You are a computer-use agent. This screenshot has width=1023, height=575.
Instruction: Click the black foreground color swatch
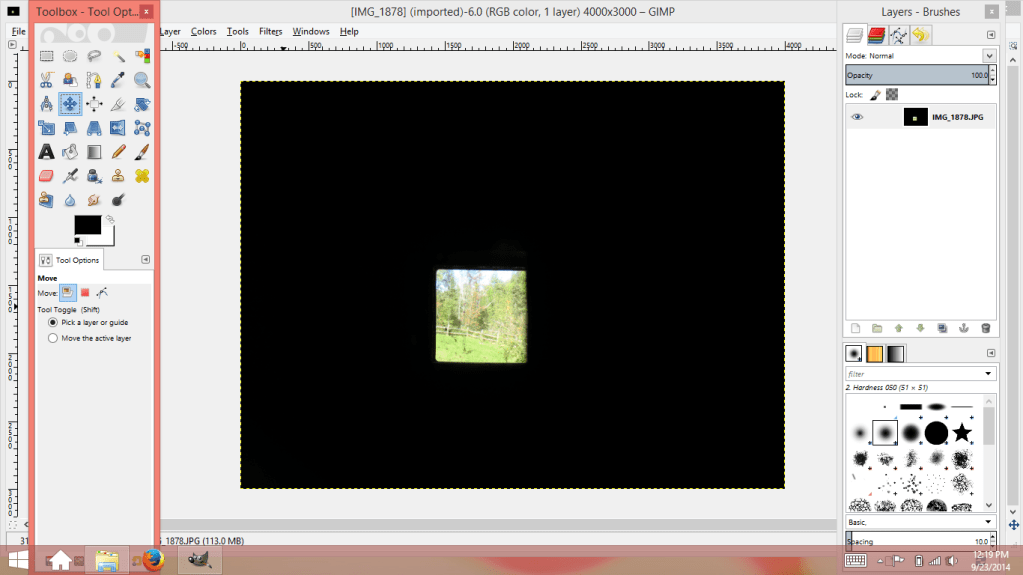(86, 226)
